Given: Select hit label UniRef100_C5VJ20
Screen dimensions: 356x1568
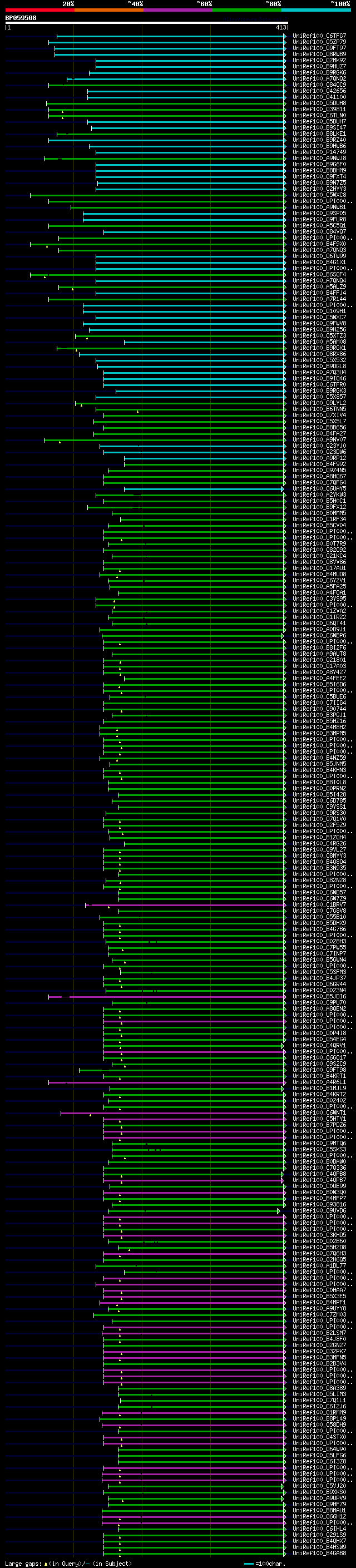Looking at the screenshot, I should pos(319,1486).
